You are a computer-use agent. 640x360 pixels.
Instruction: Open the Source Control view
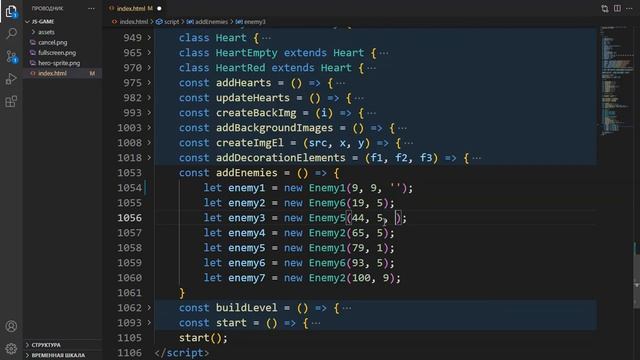pos(11,56)
